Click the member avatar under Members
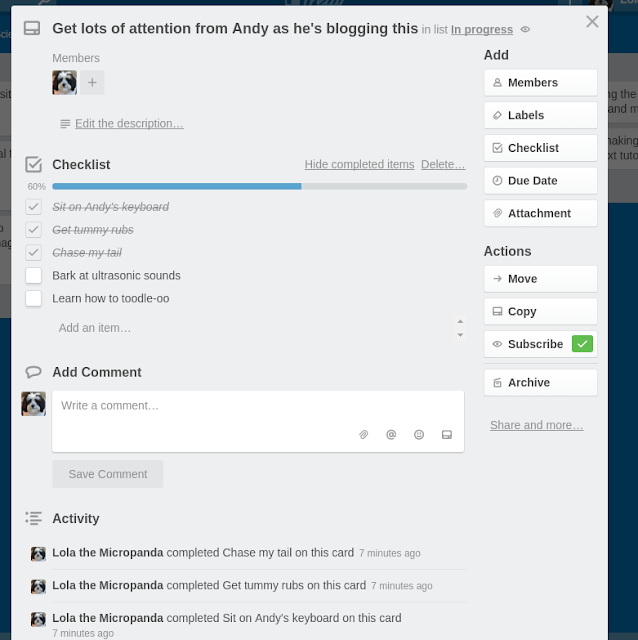 point(64,82)
